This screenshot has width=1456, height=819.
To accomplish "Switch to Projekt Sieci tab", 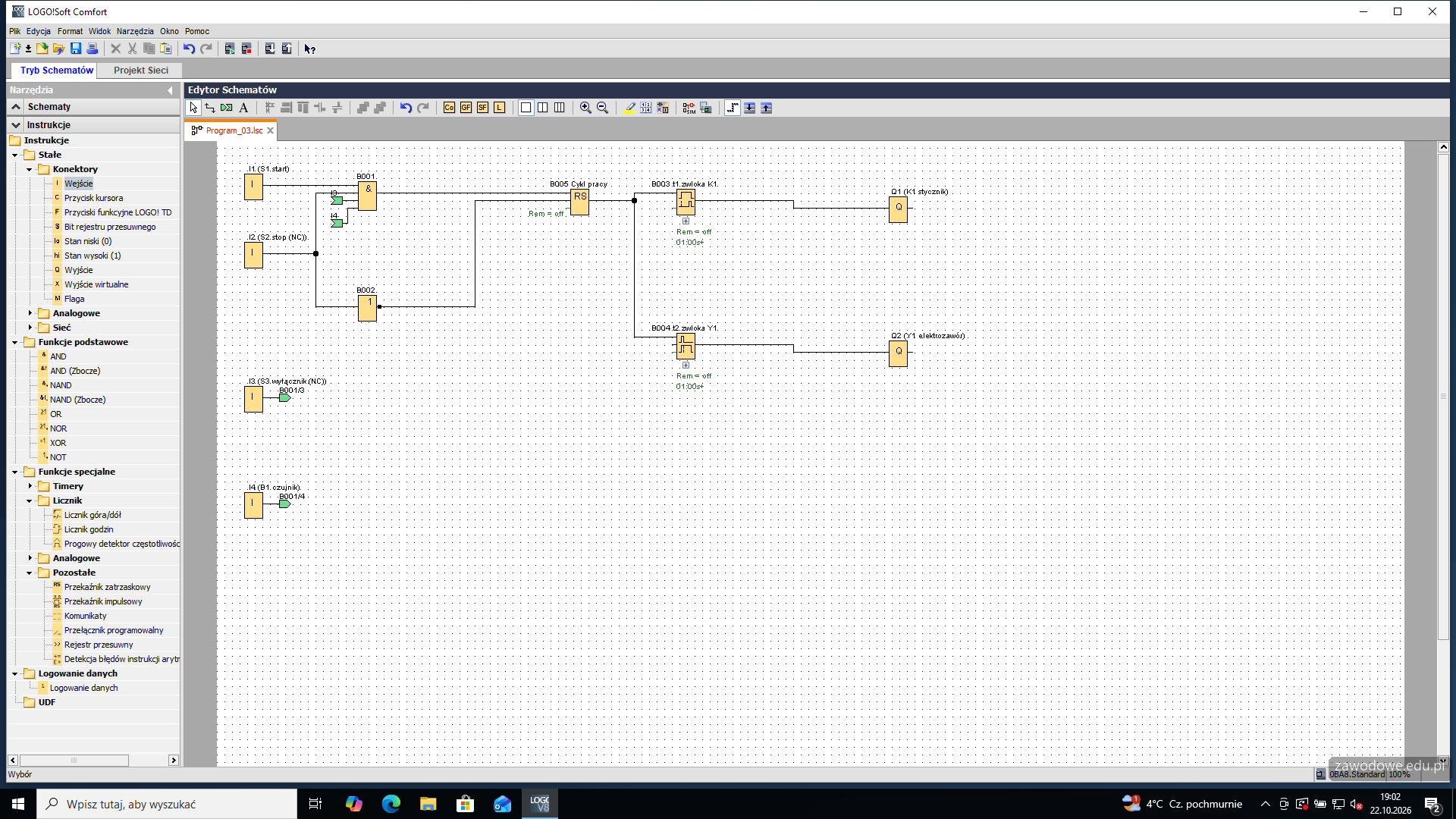I will [x=141, y=70].
